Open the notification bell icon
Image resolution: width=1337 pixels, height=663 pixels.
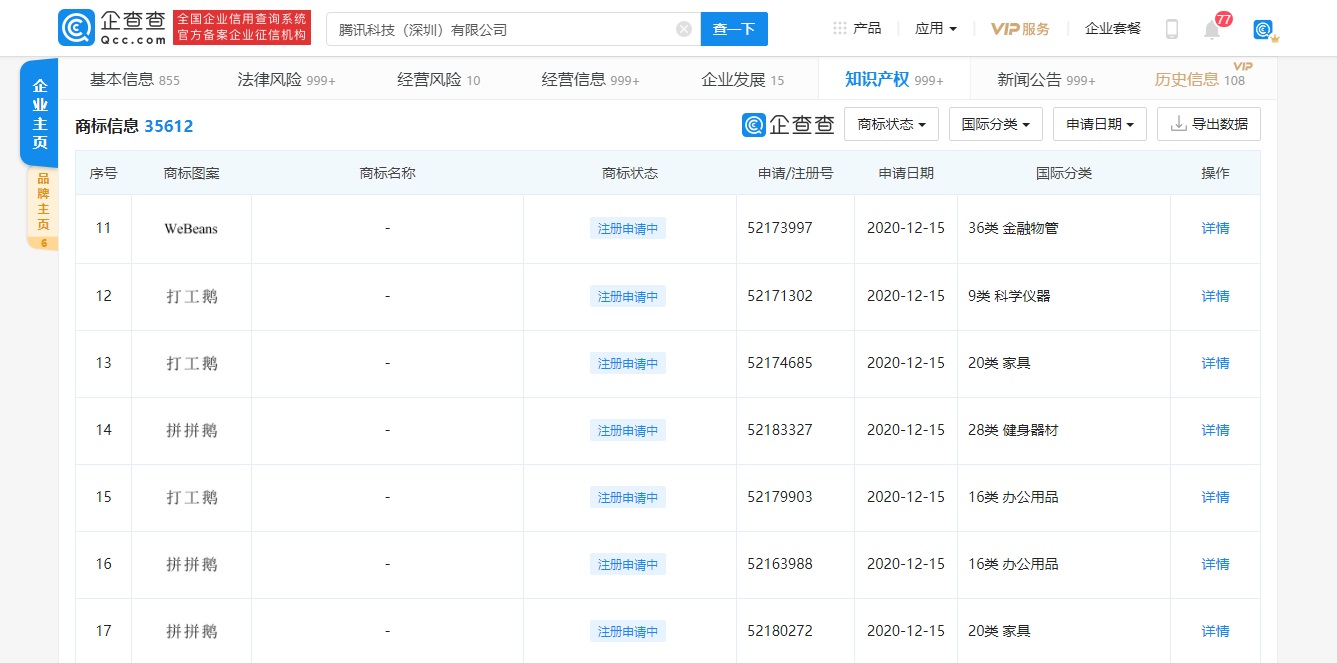click(x=1212, y=29)
